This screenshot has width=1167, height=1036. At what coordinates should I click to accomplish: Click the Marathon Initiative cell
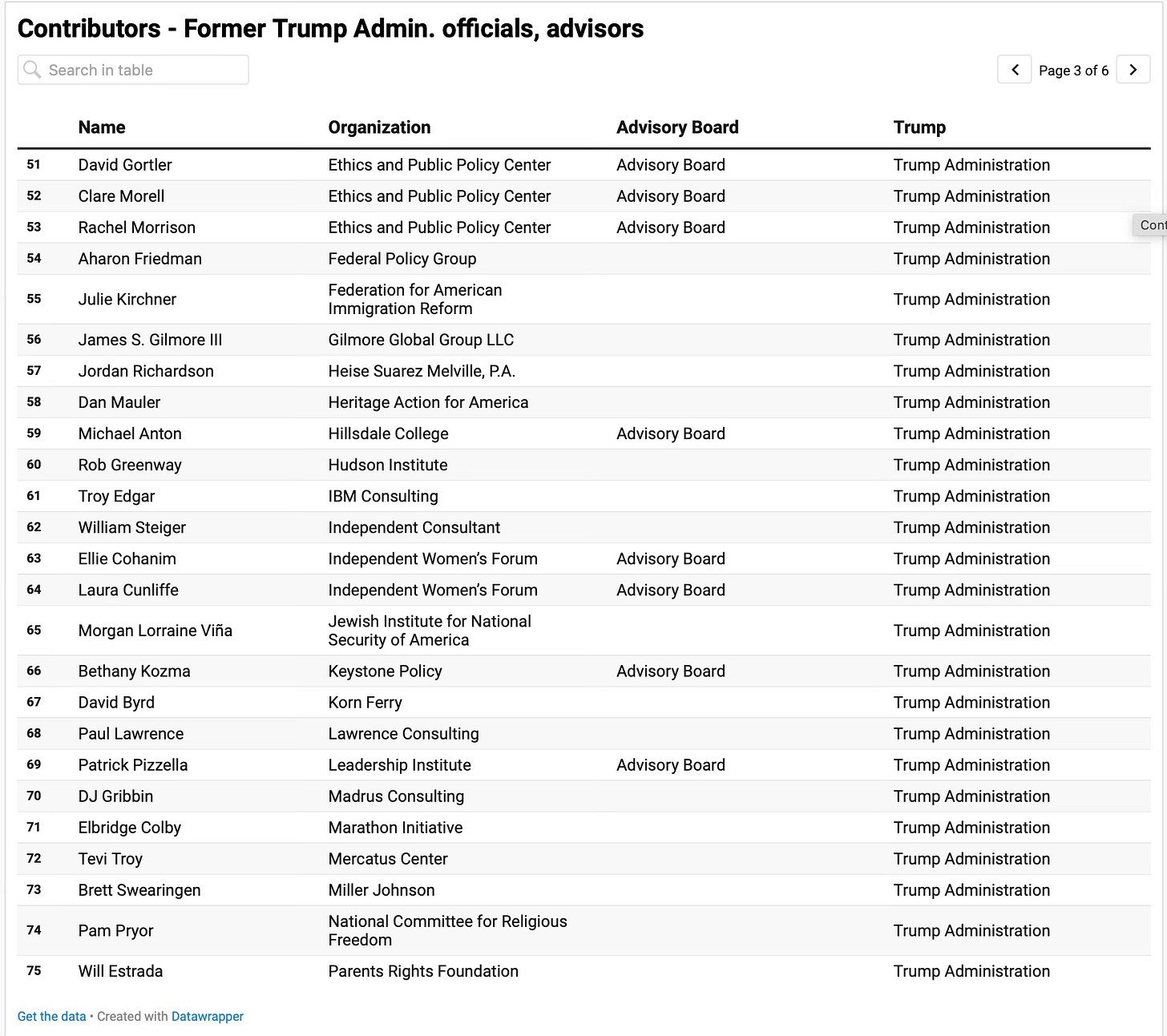pyautogui.click(x=395, y=828)
